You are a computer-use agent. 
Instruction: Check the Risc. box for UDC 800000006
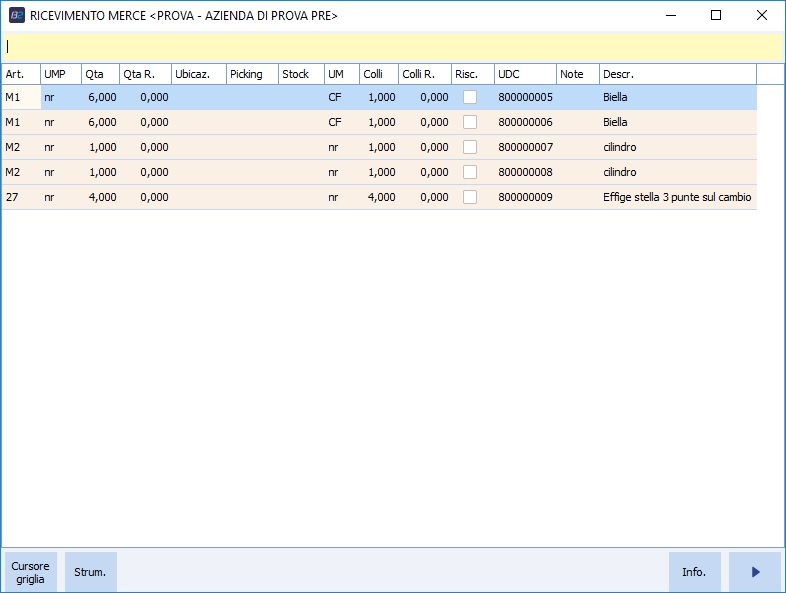470,122
